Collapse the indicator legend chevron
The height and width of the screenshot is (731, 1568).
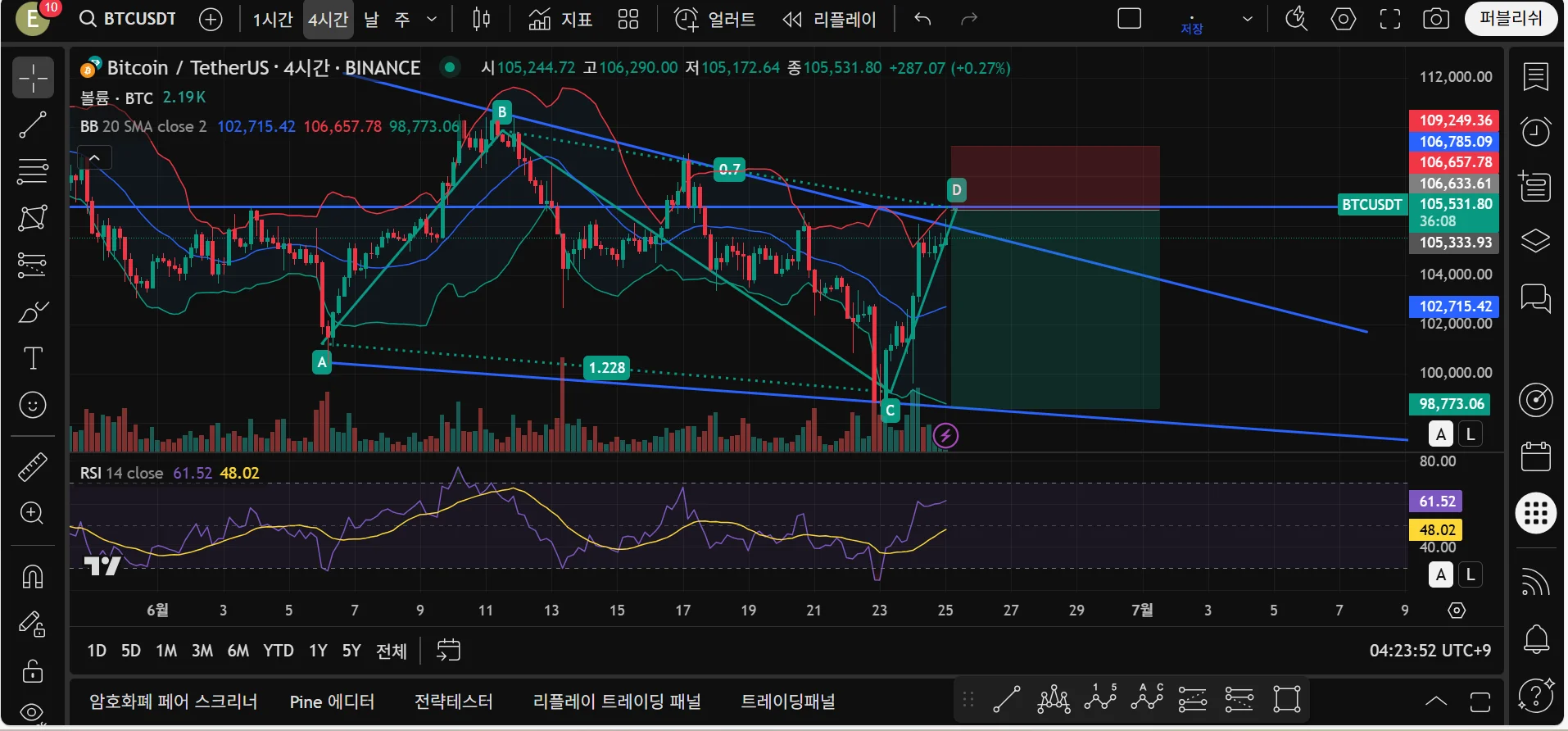[x=94, y=158]
